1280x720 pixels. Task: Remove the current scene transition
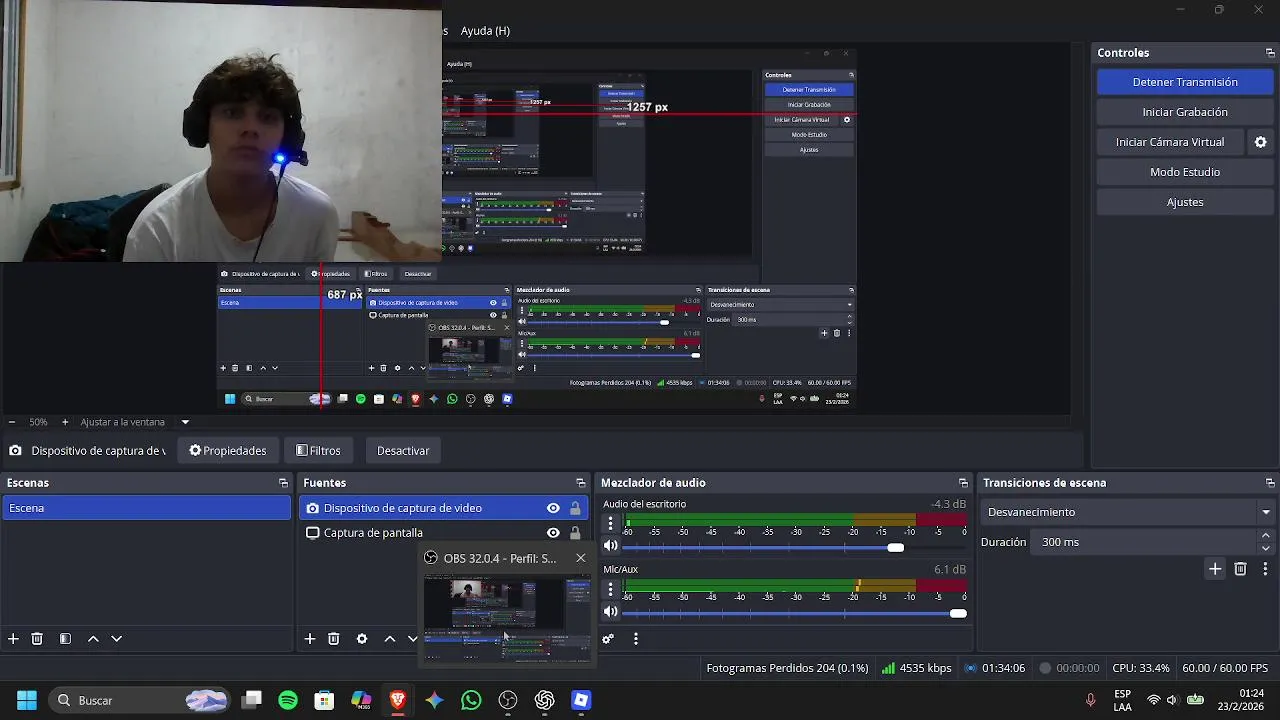click(1240, 569)
